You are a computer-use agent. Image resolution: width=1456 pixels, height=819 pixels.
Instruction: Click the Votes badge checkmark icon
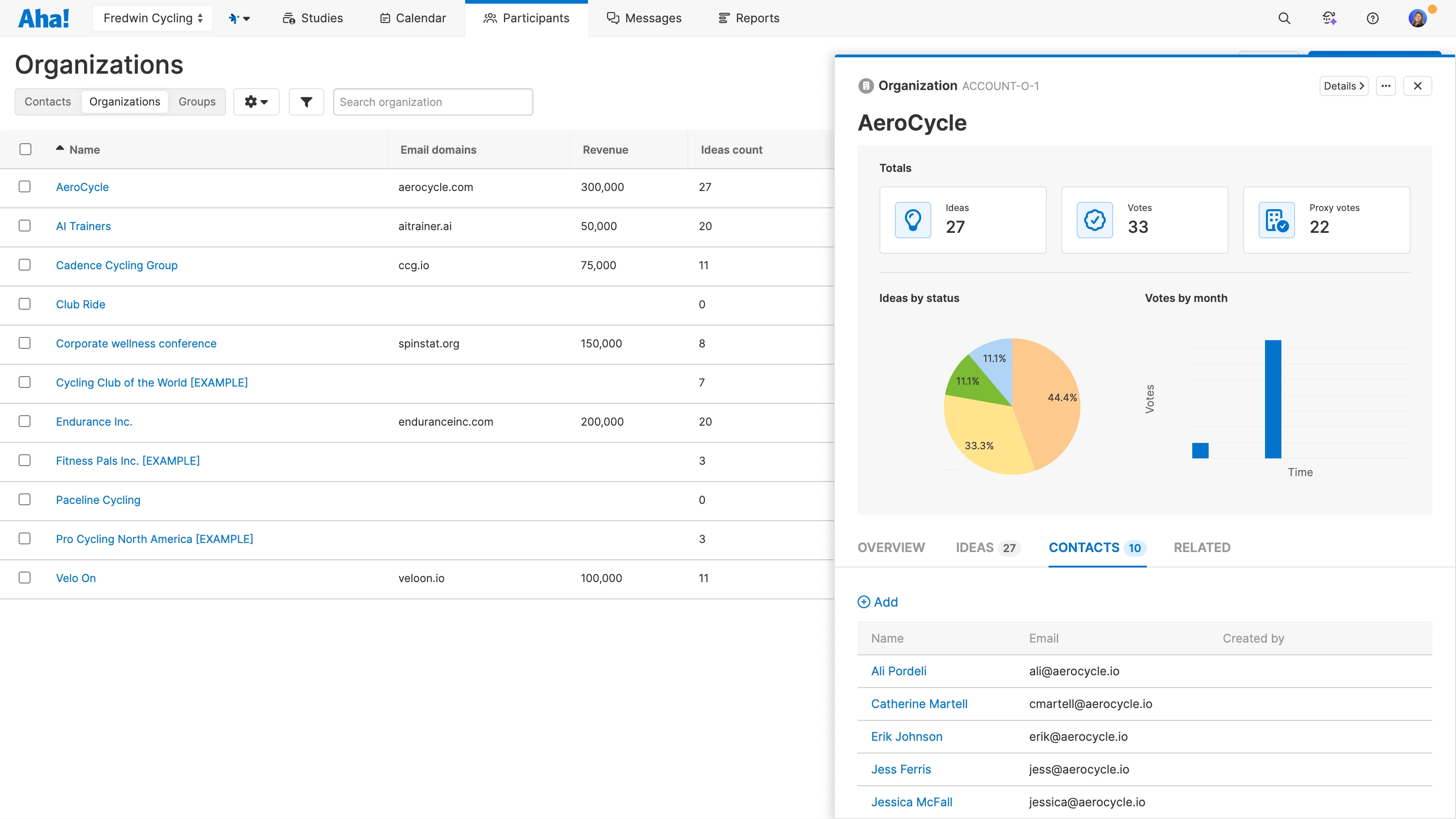click(1095, 220)
